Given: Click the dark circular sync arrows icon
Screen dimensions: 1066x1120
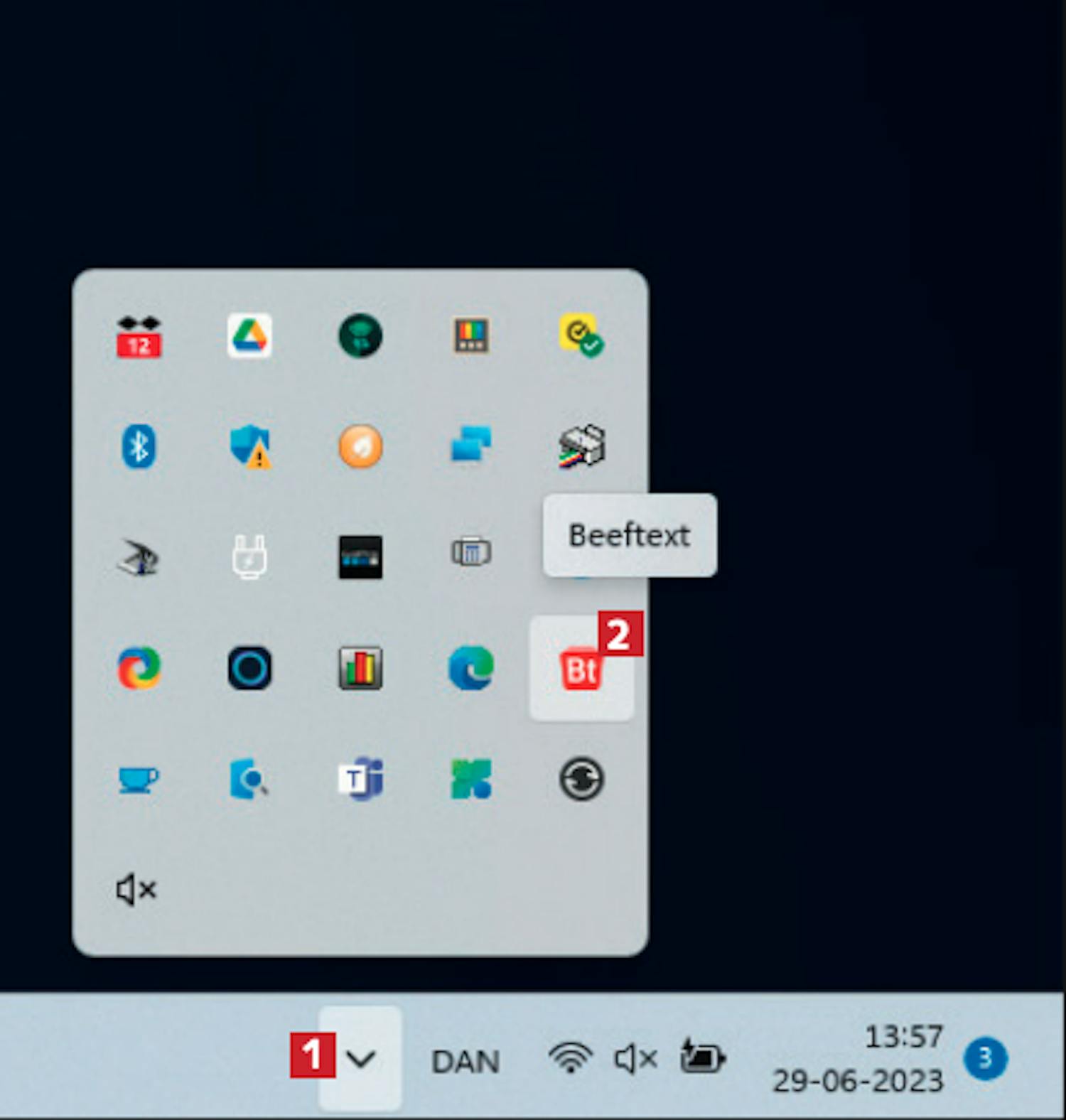Looking at the screenshot, I should (x=582, y=779).
